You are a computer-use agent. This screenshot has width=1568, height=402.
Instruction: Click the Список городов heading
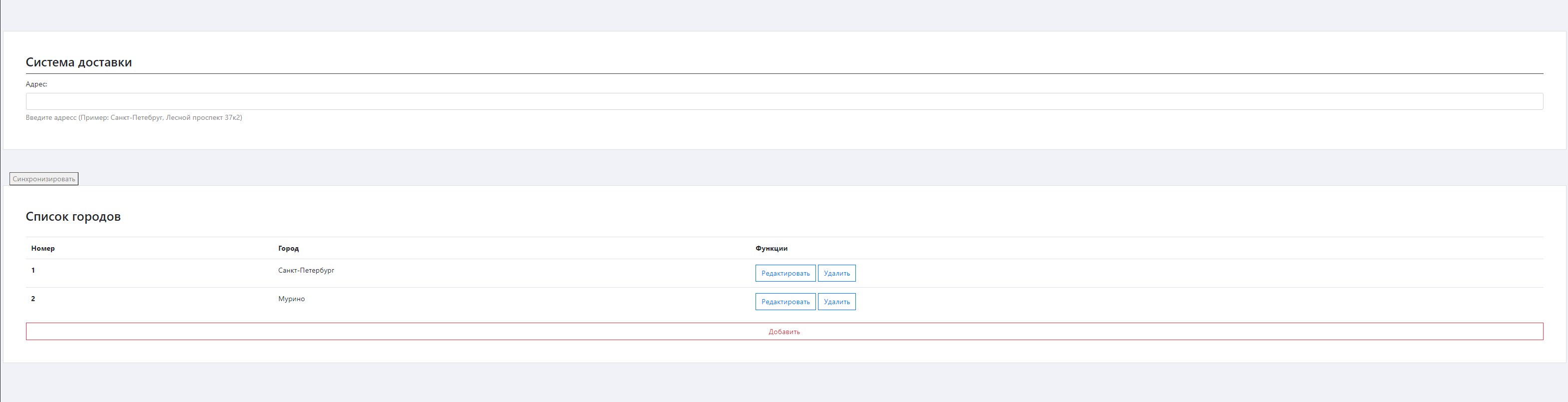coord(73,217)
